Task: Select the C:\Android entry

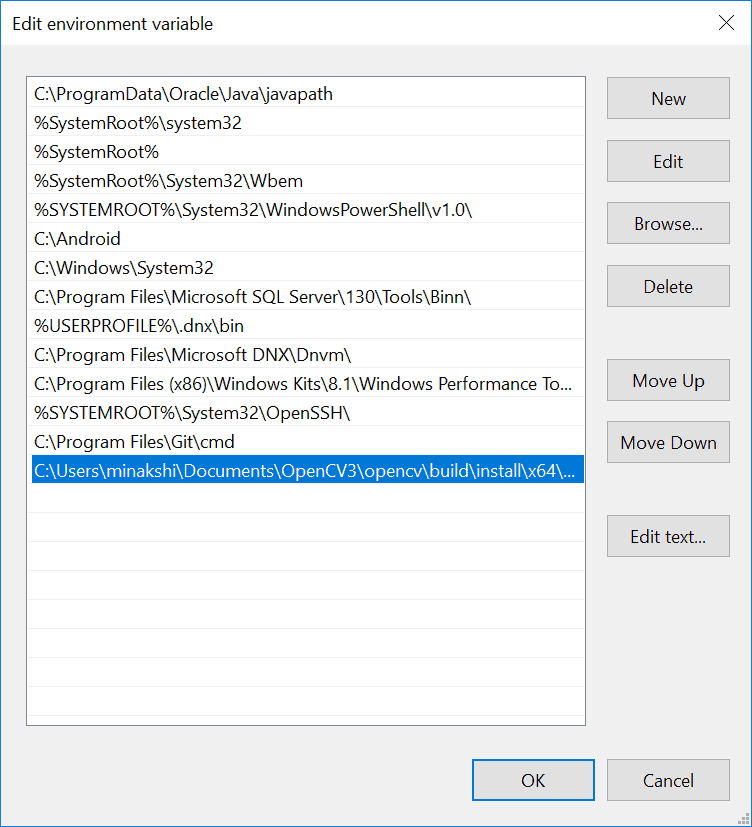Action: click(x=307, y=239)
